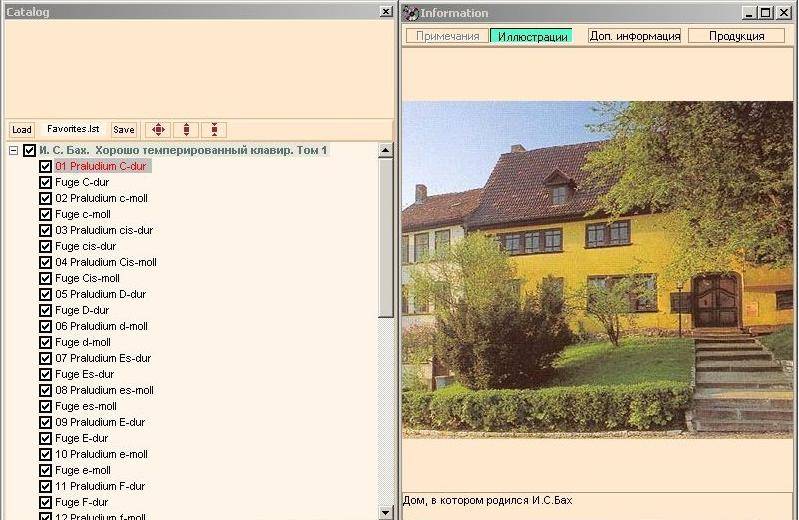Click the four-arrow expand-all icon
This screenshot has height=520, width=799.
158,129
